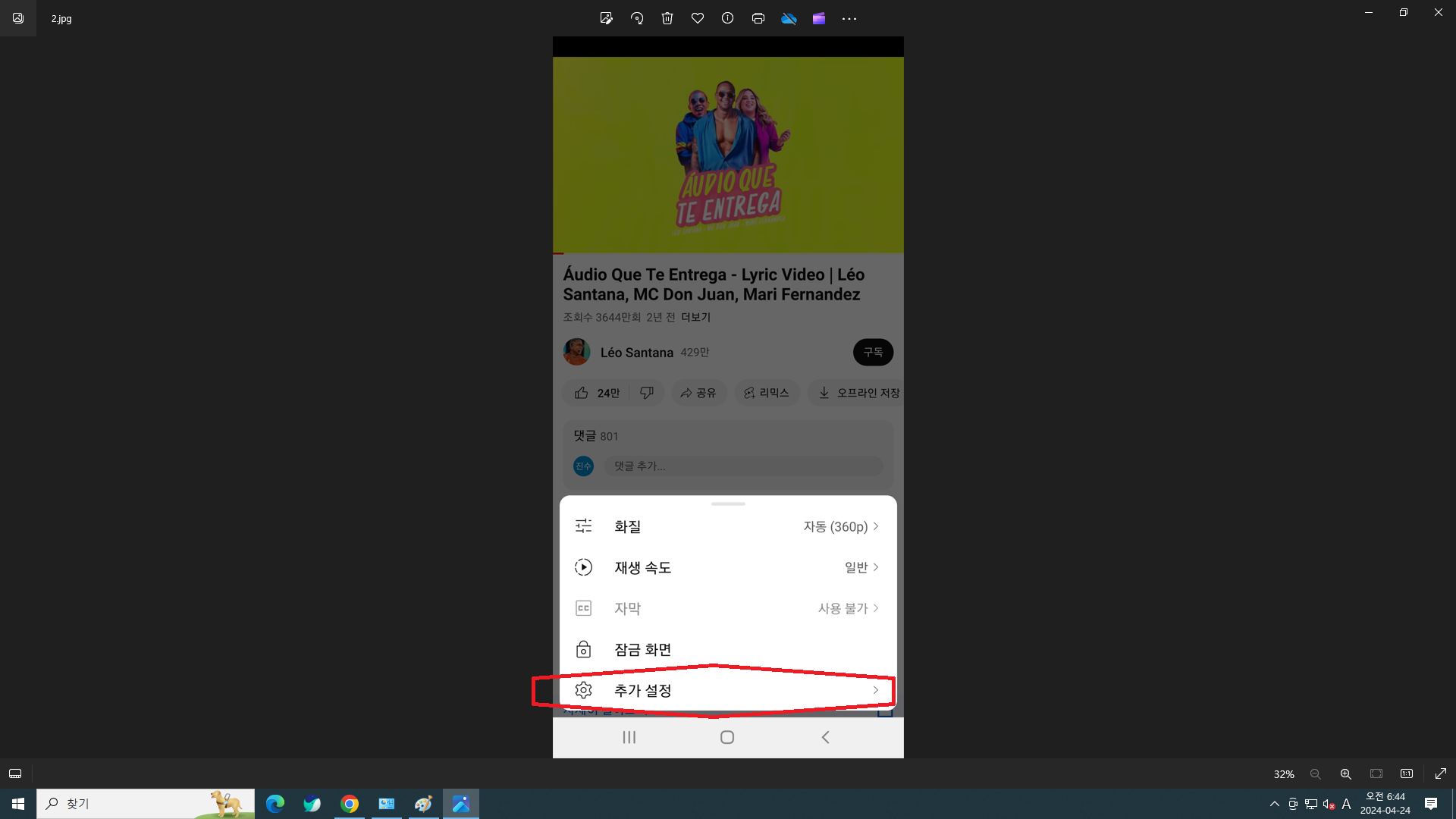Select the 잠금 화면 lock screen item
Screen dimensions: 1456x819
(728, 649)
